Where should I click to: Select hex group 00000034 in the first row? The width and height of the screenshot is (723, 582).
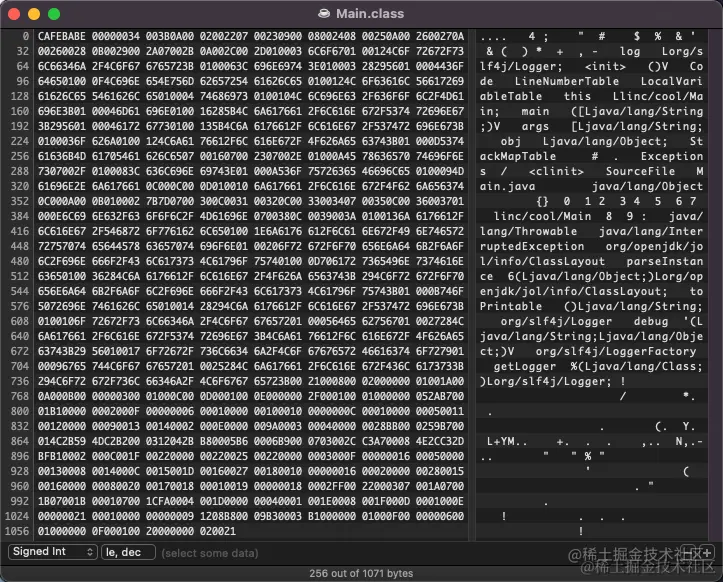pos(115,36)
